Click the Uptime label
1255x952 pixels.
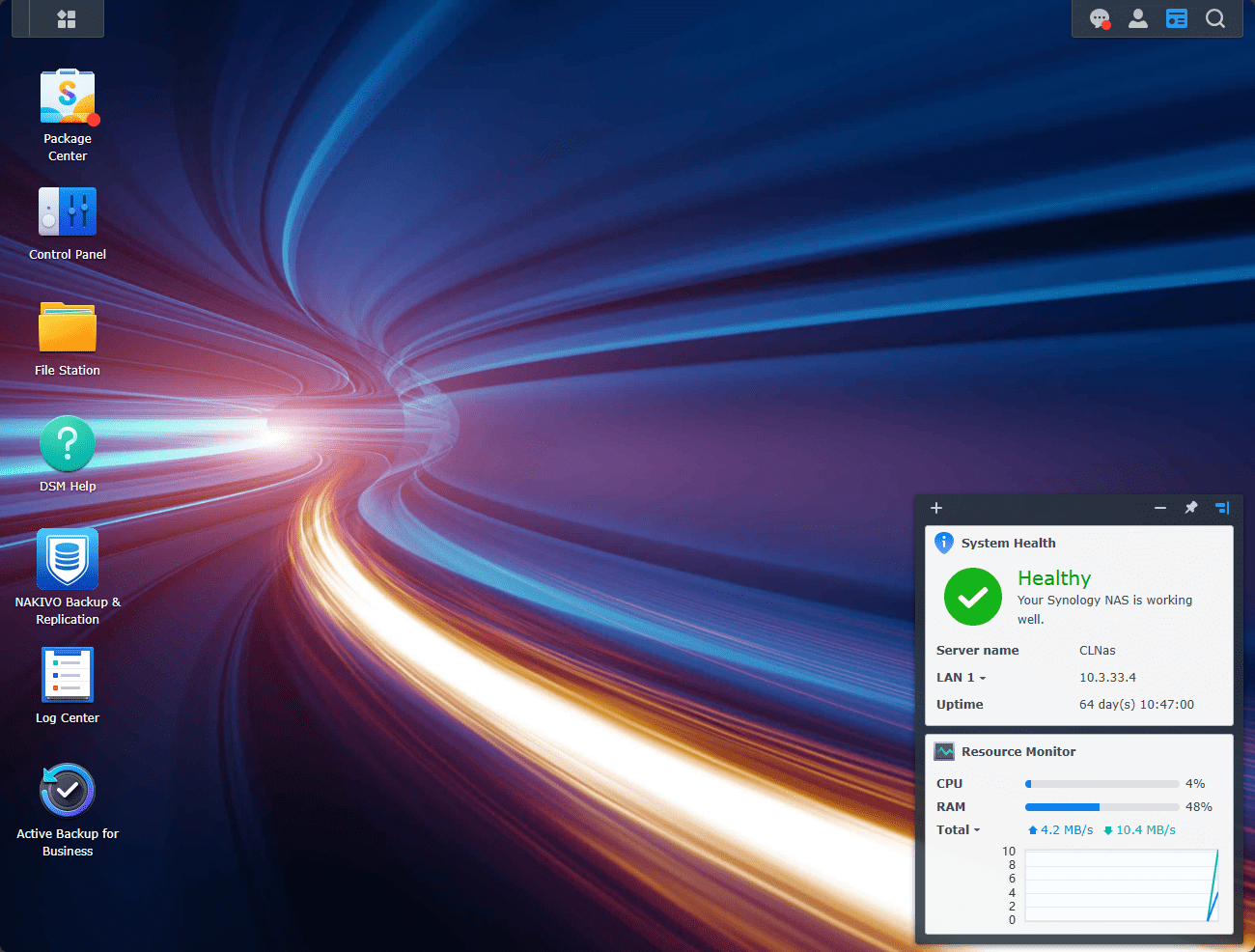[960, 705]
